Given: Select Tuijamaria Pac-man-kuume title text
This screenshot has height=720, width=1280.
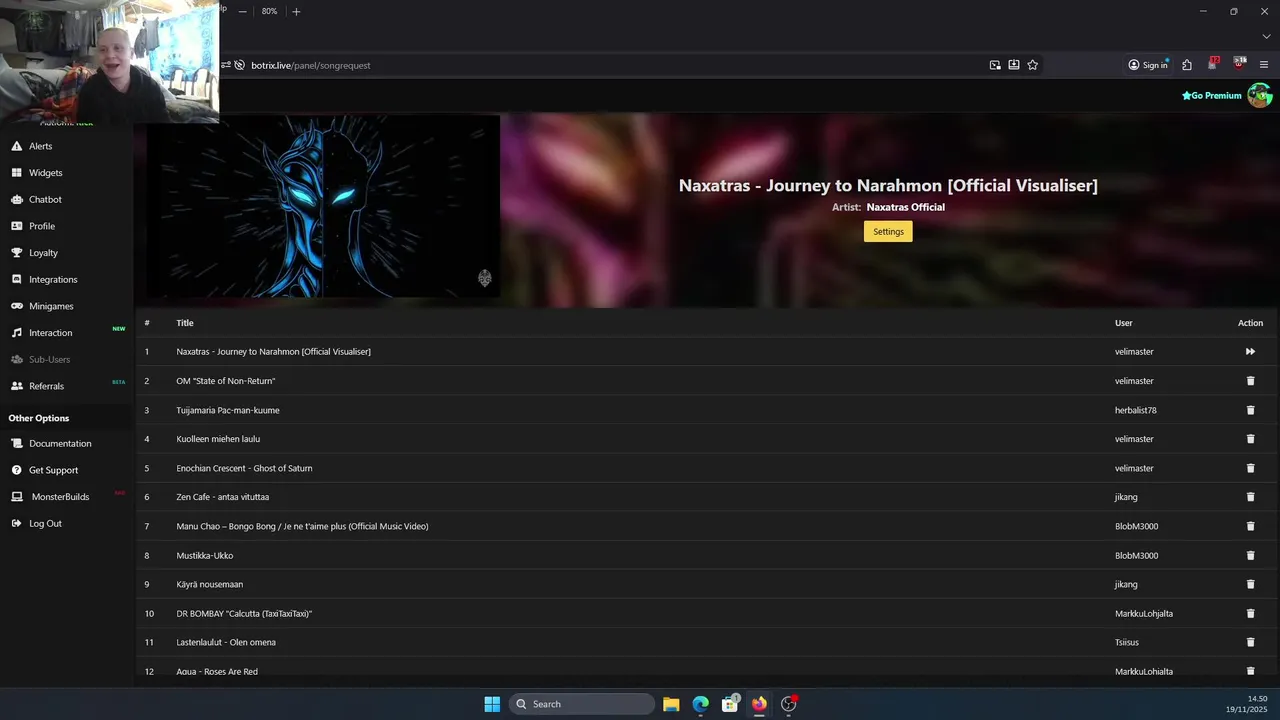Looking at the screenshot, I should (x=228, y=410).
